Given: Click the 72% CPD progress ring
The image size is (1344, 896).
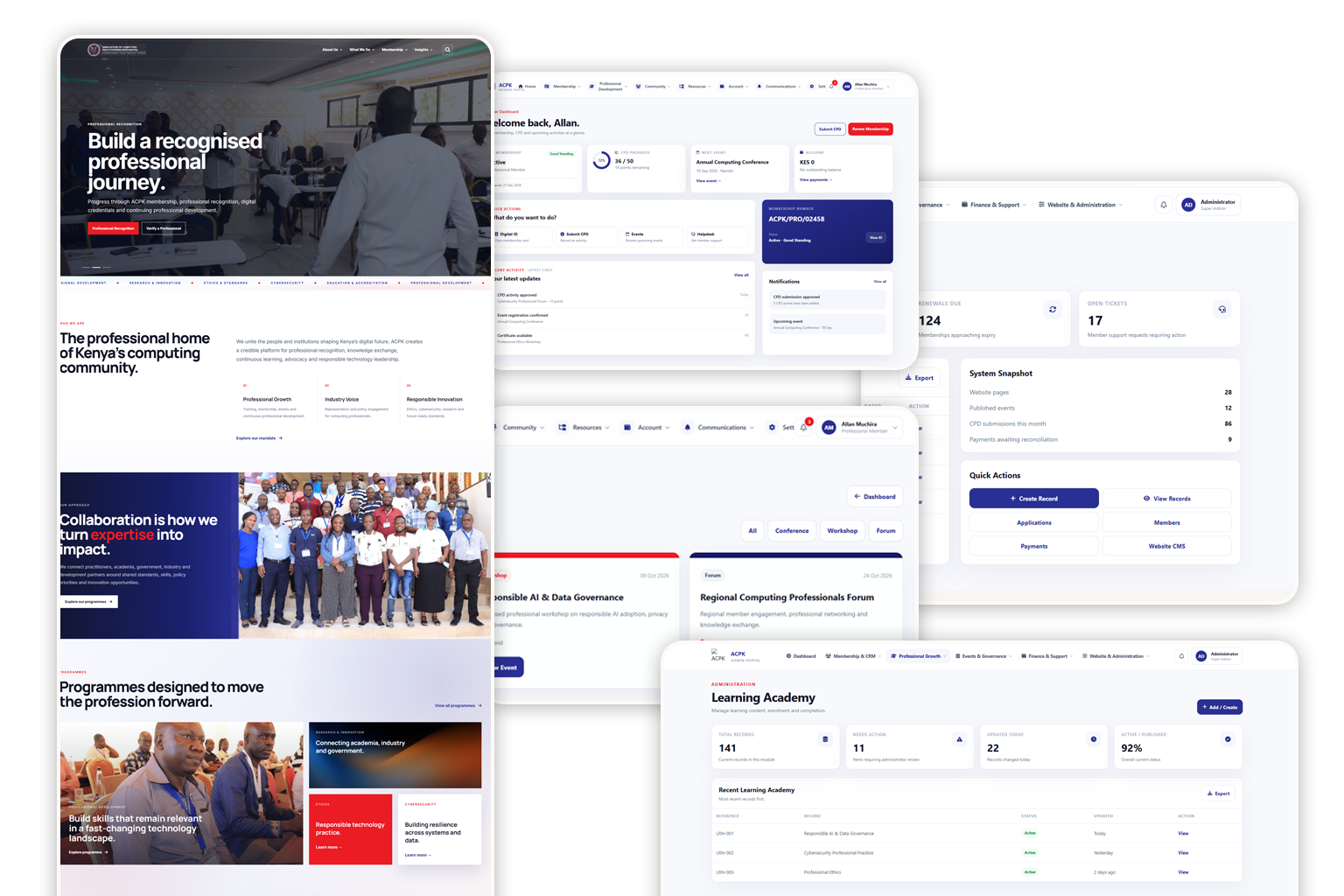Looking at the screenshot, I should click(x=602, y=161).
